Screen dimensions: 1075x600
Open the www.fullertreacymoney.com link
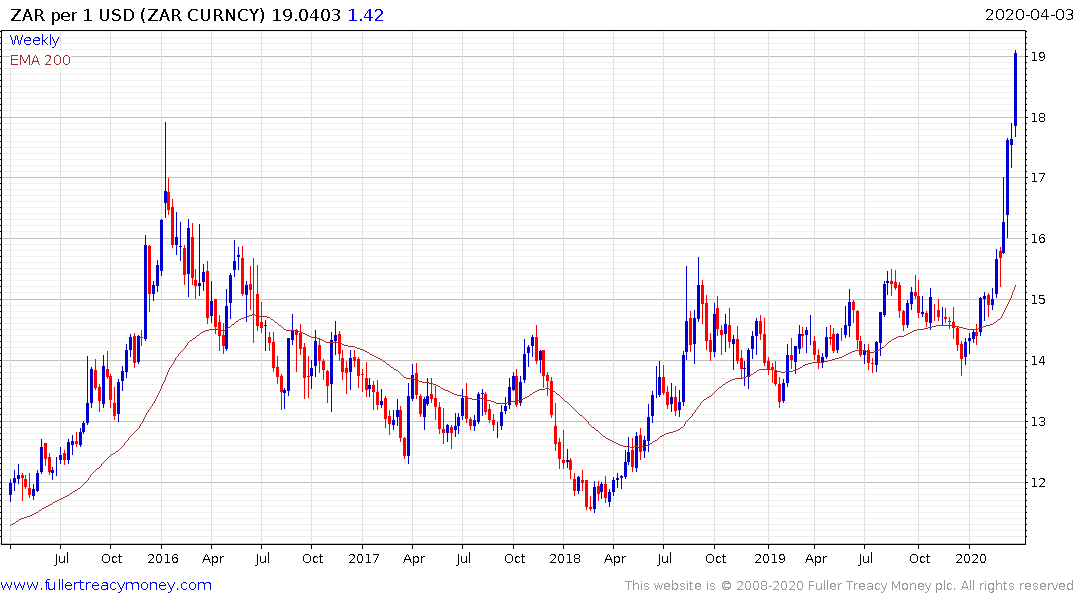(106, 585)
